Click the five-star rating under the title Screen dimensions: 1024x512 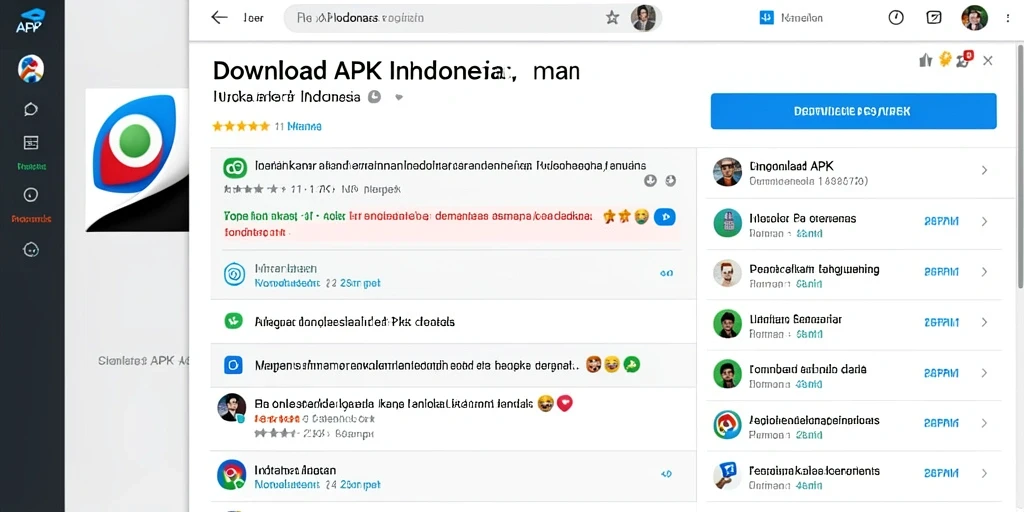(x=240, y=126)
